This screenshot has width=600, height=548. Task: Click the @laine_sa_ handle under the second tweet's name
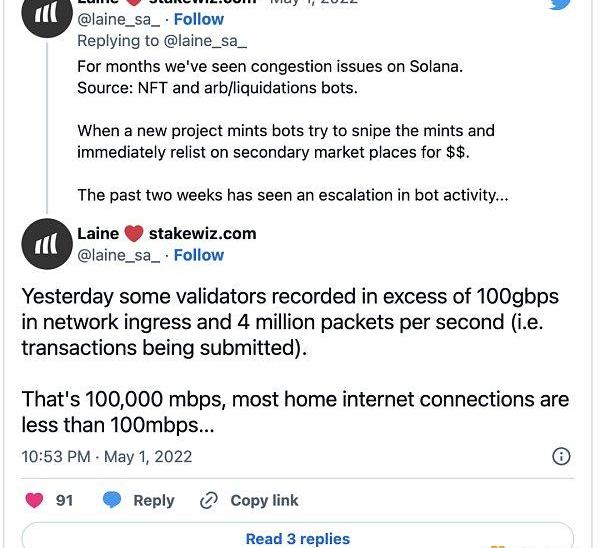point(118,255)
